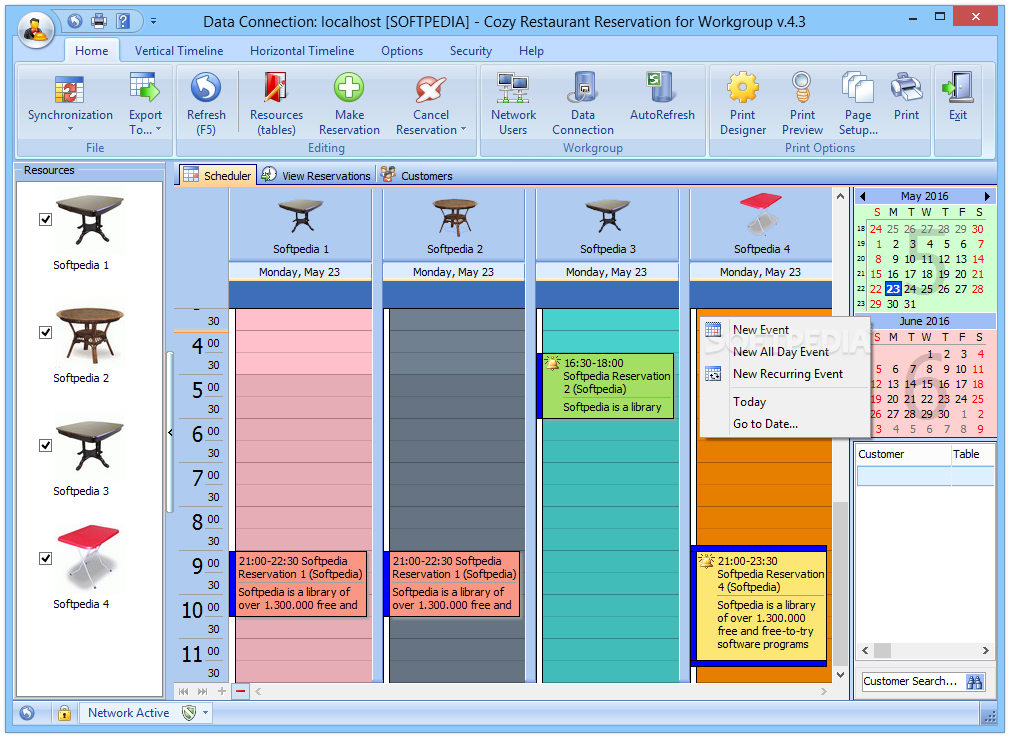
Task: Select the Softpedia 3 16:30-18:00 reservation
Action: tap(606, 386)
